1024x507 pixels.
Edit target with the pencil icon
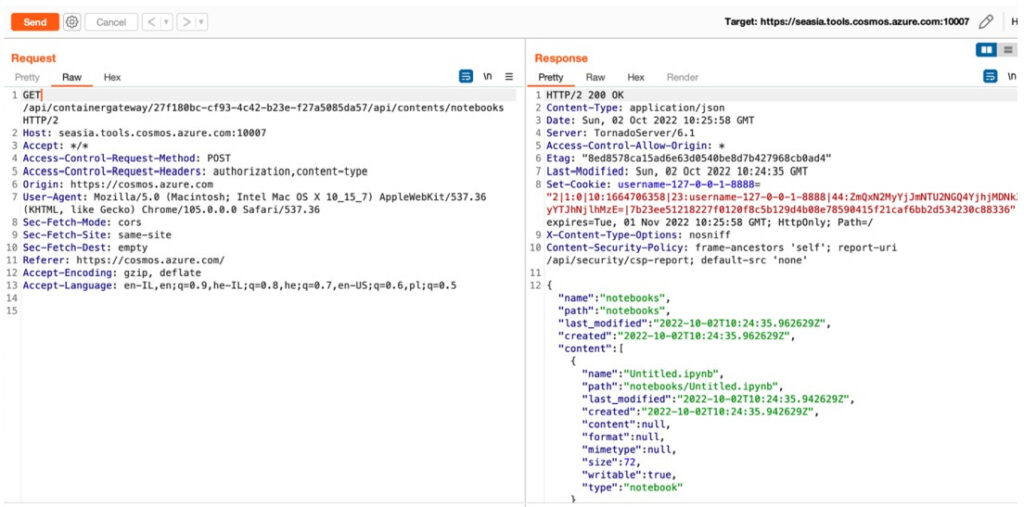pos(986,22)
